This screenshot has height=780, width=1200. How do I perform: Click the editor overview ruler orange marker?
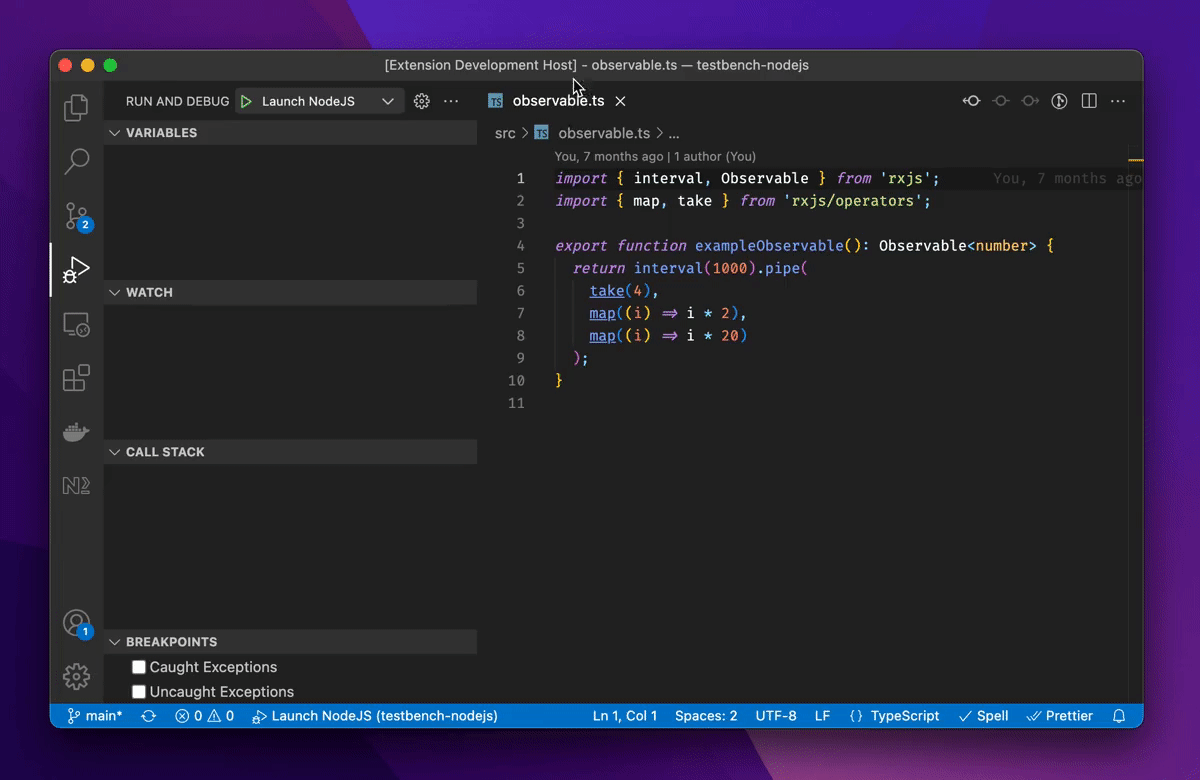[x=1135, y=159]
